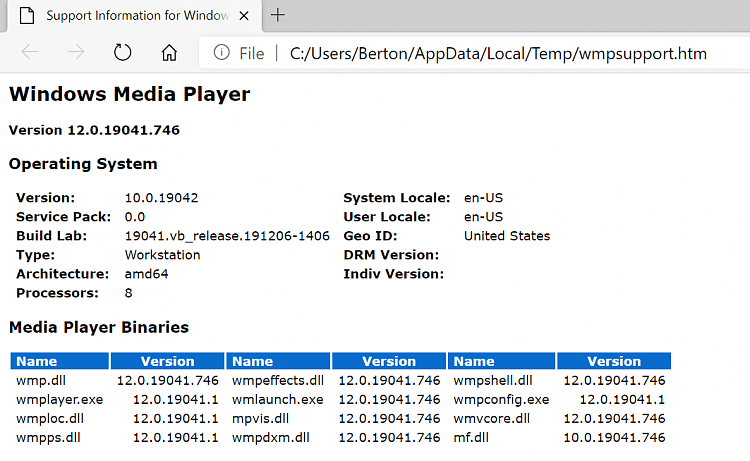Click the version cell for wmpconfig.exe
The image size is (750, 461).
pos(622,400)
